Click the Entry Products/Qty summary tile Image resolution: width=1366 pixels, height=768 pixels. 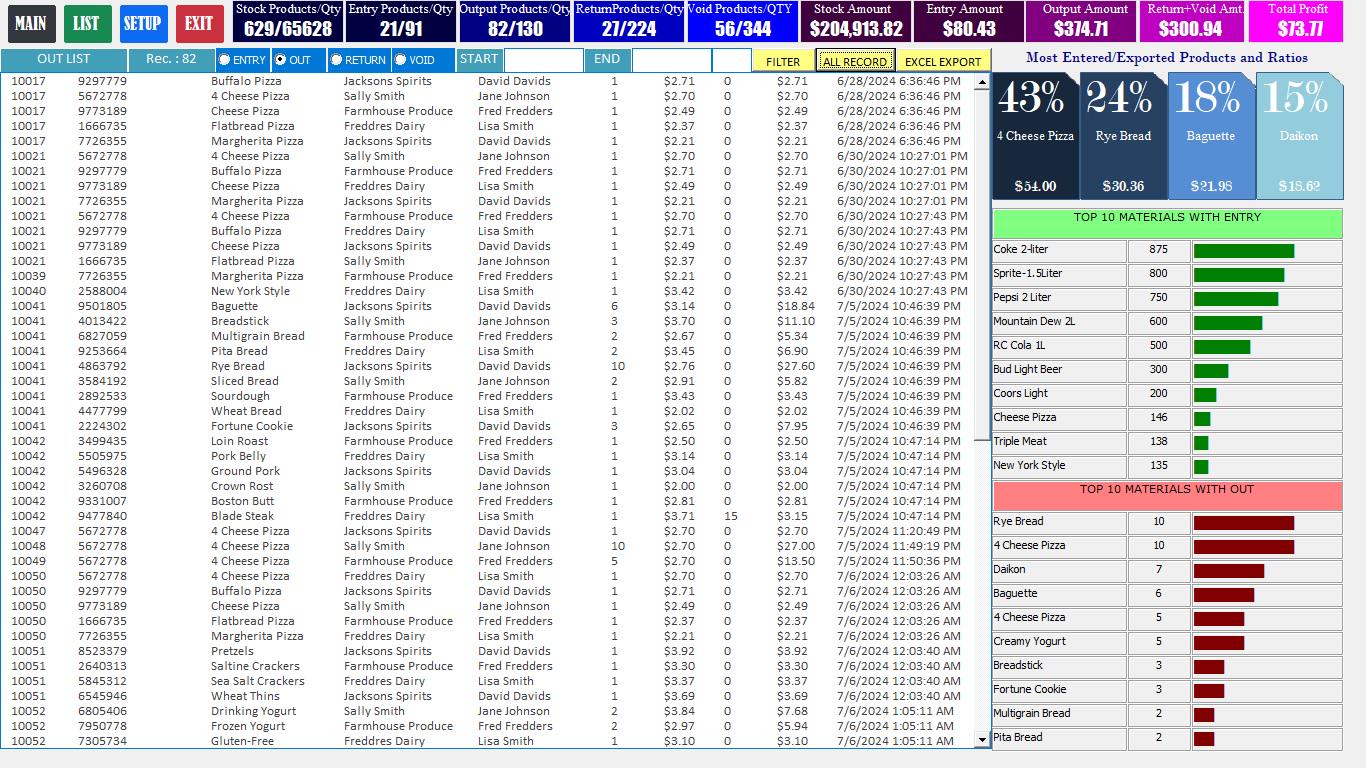coord(401,22)
